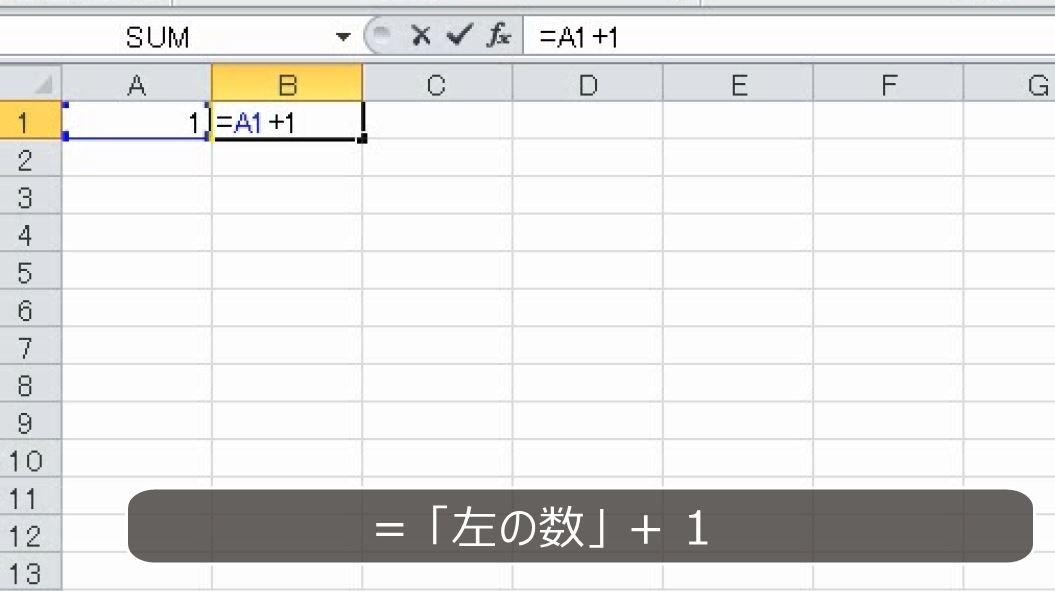
Task: Select the column C header
Action: point(436,83)
